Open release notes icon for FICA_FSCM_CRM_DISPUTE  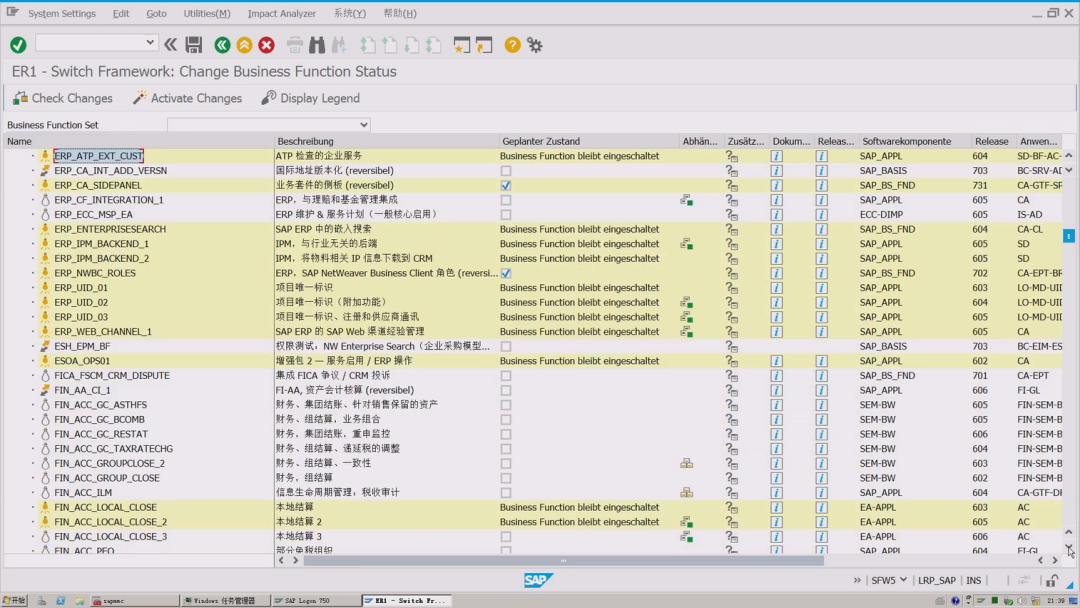coord(821,376)
